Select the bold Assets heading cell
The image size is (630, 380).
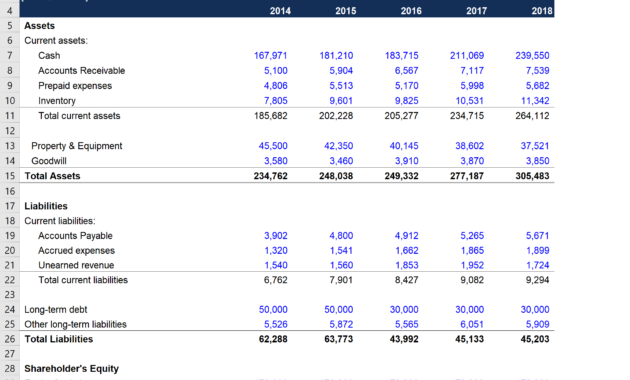(39, 26)
